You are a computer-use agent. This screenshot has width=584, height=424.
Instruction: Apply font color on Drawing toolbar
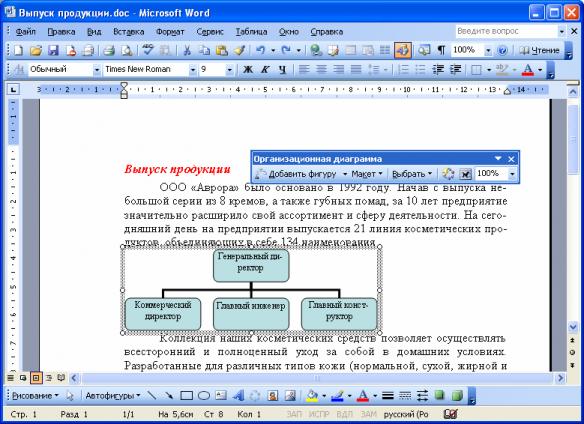pyautogui.click(x=363, y=396)
